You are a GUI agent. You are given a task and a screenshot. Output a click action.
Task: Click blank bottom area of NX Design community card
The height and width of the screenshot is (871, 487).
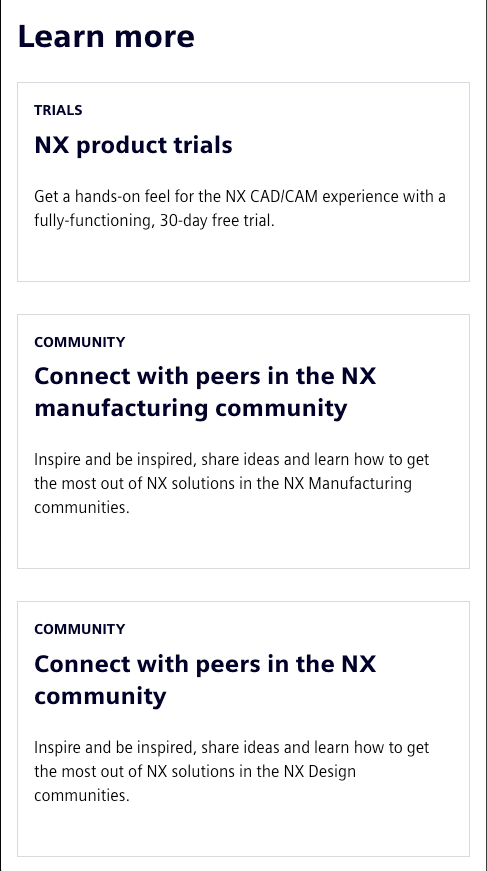coord(243,829)
